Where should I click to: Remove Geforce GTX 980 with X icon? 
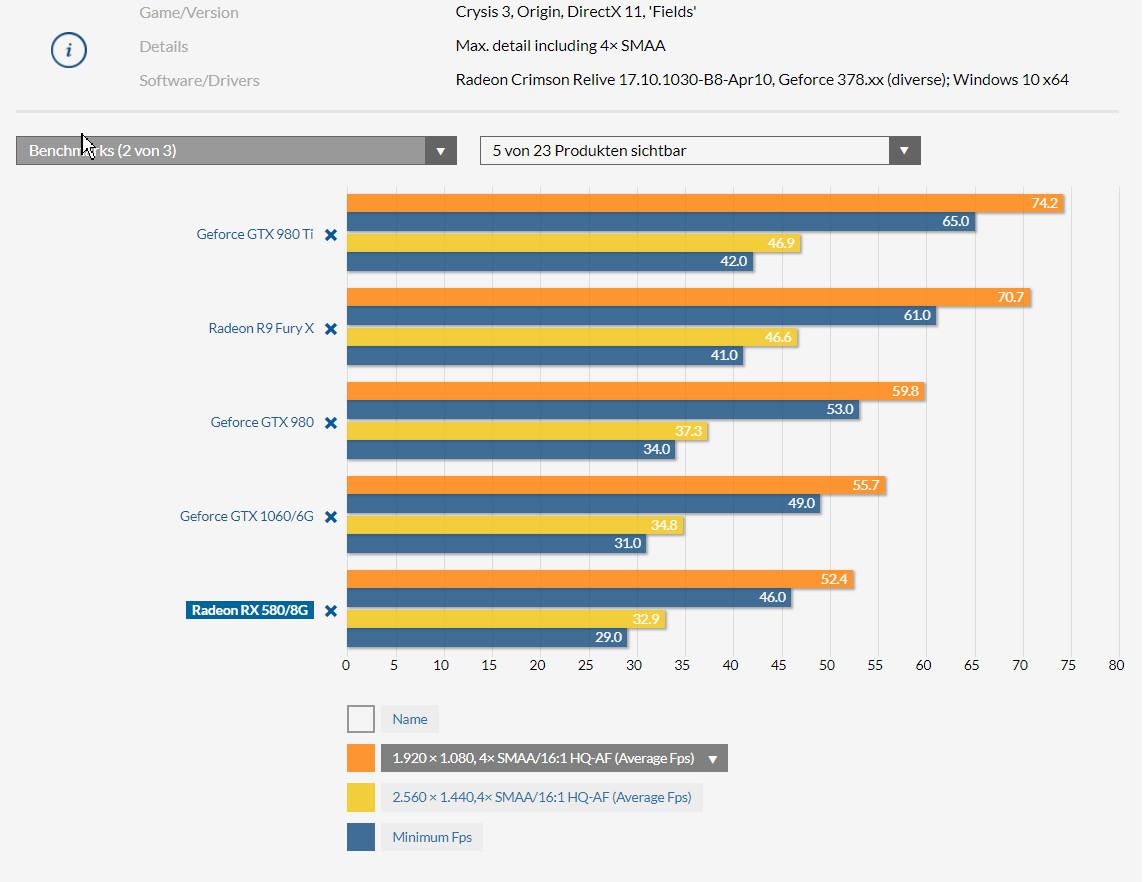pos(331,423)
